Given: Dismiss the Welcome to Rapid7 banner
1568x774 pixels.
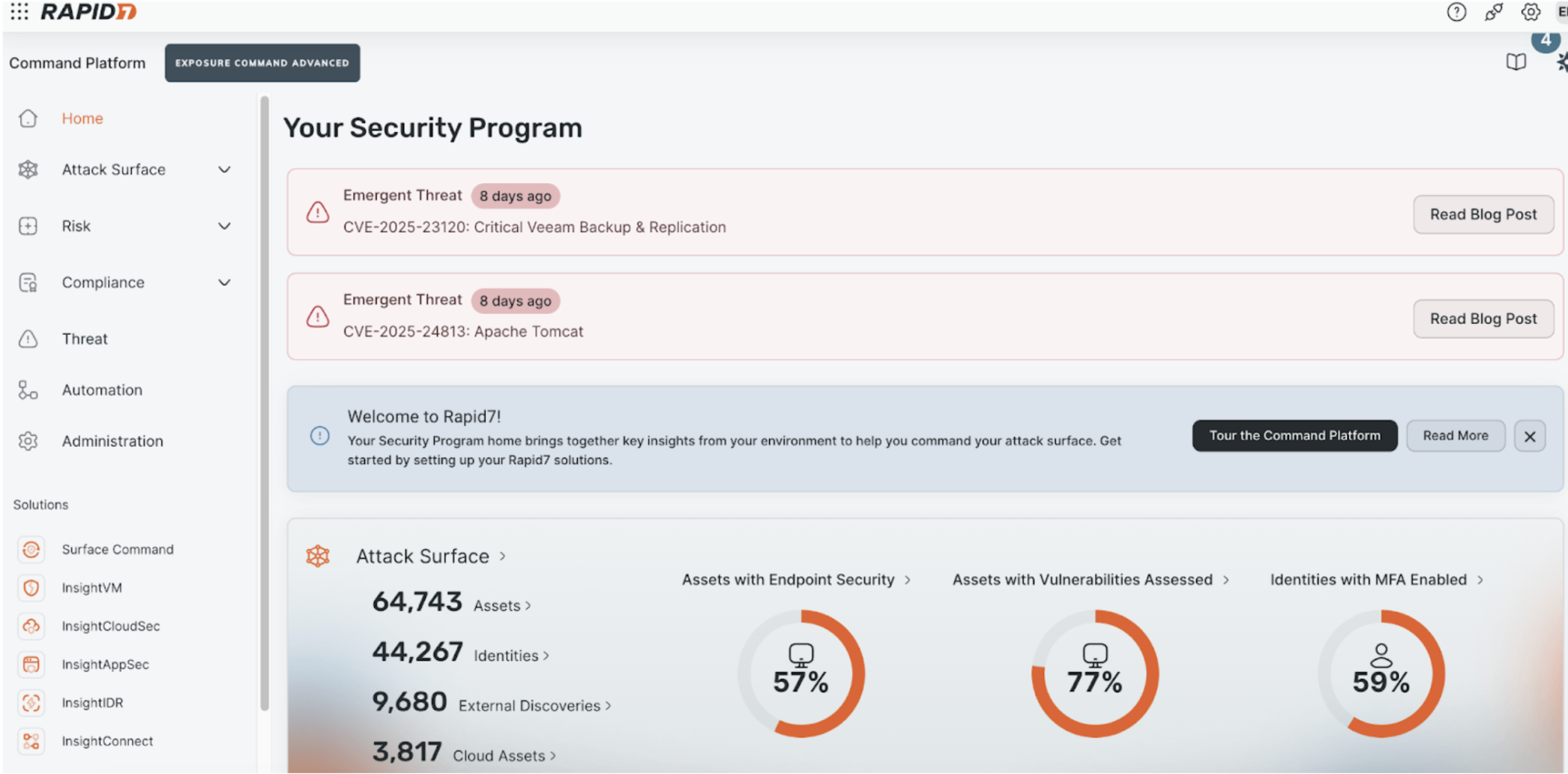Looking at the screenshot, I should coord(1529,436).
